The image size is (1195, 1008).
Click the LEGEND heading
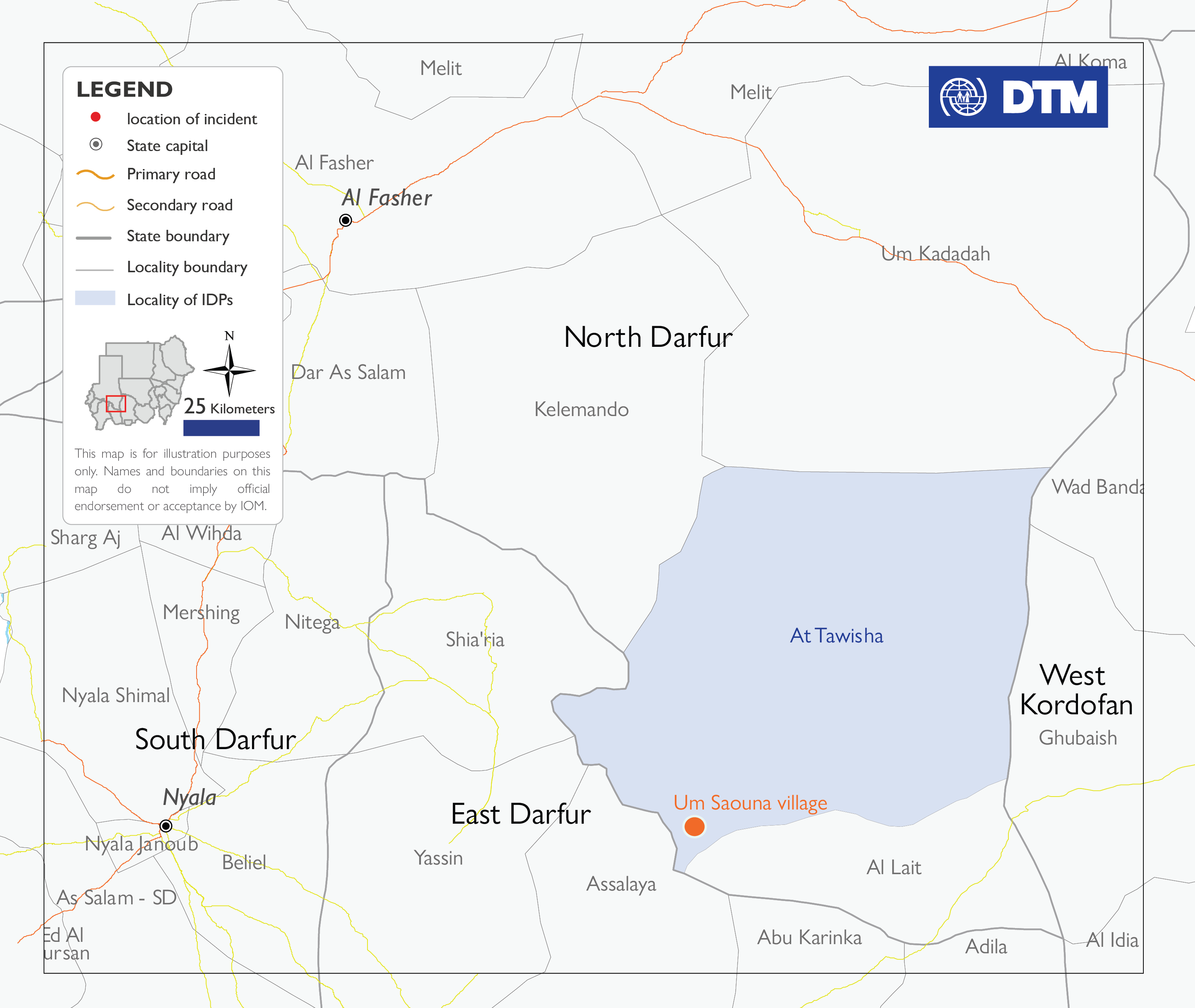click(125, 90)
